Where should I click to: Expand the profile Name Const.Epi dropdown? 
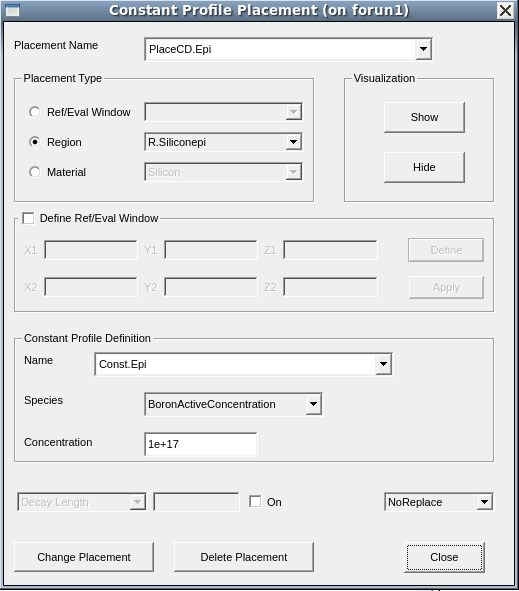pos(383,364)
